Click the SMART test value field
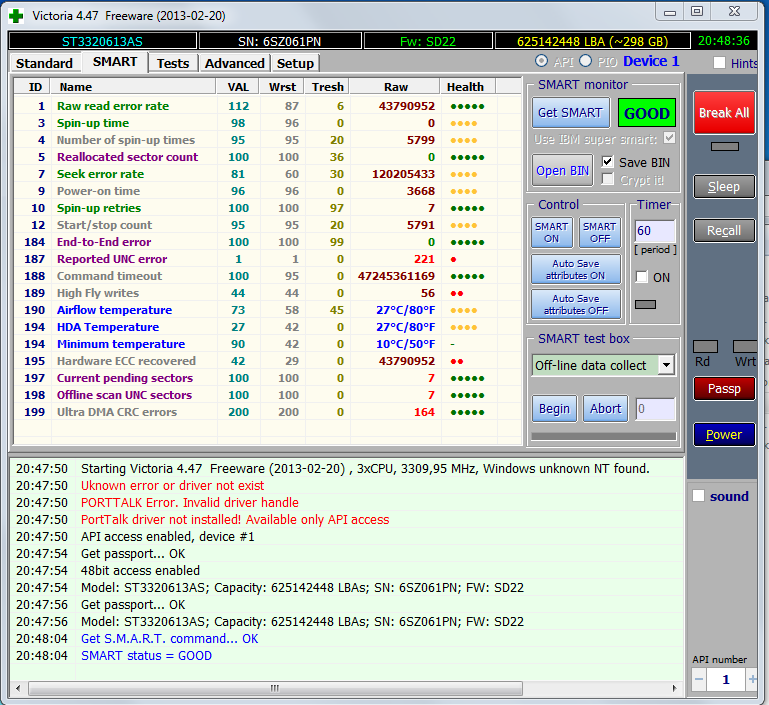Screen dimensions: 769x705 pyautogui.click(x=655, y=409)
